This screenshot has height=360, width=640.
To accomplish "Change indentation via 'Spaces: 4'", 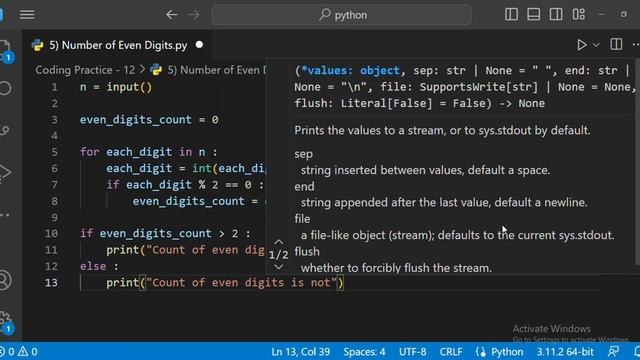I will pyautogui.click(x=364, y=351).
